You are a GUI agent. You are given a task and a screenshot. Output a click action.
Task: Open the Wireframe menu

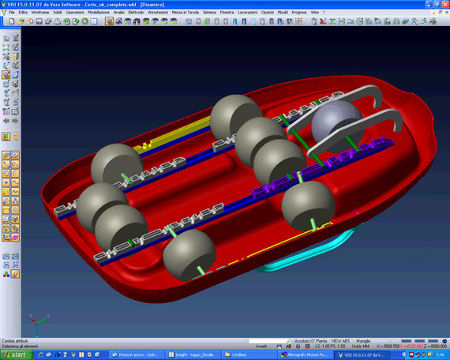pyautogui.click(x=40, y=12)
